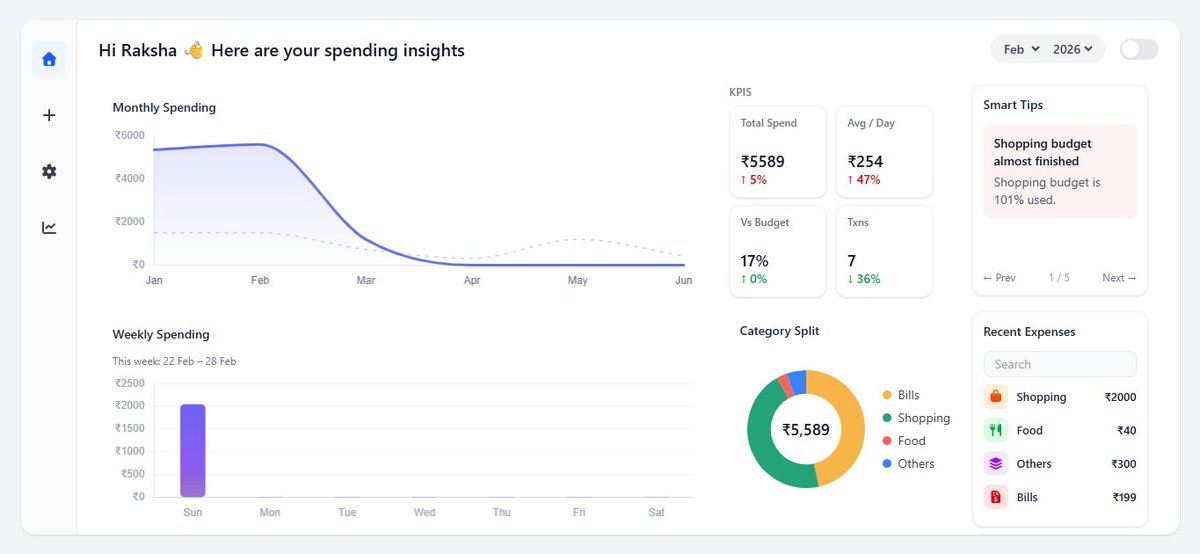1200x554 pixels.
Task: Click the Bills receipt icon
Action: tap(996, 497)
